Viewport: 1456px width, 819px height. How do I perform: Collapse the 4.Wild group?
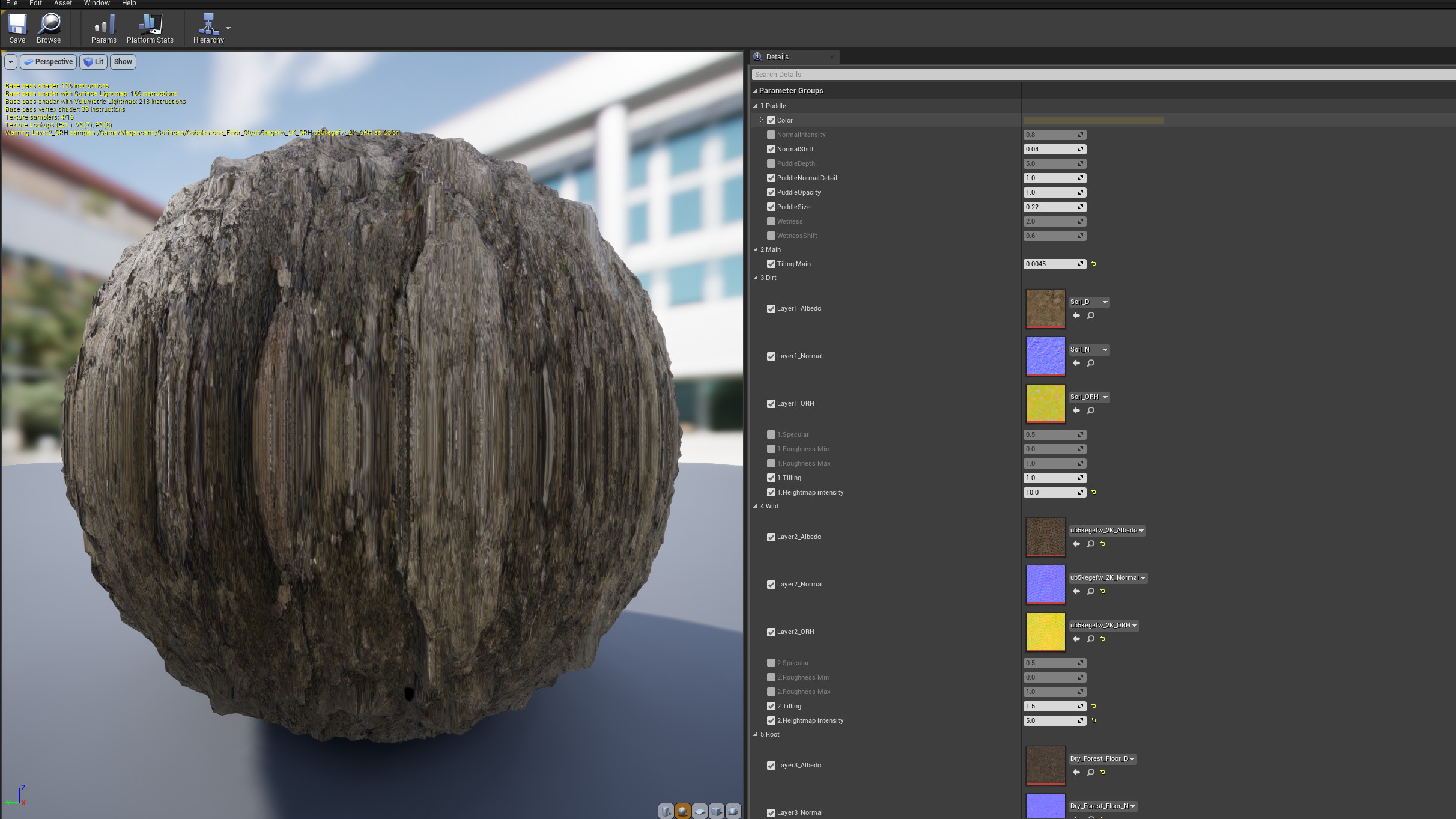(x=756, y=506)
